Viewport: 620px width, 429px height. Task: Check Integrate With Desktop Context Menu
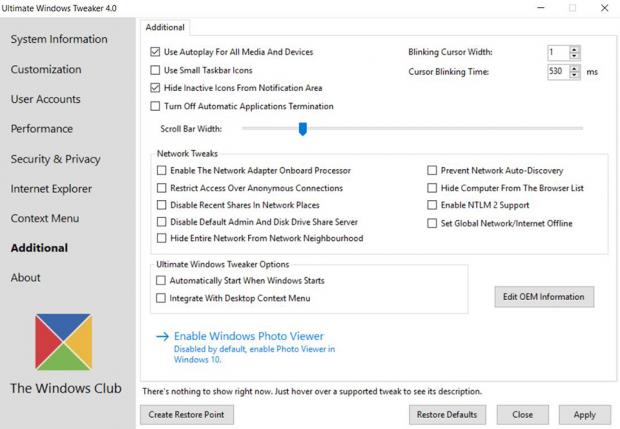161,298
